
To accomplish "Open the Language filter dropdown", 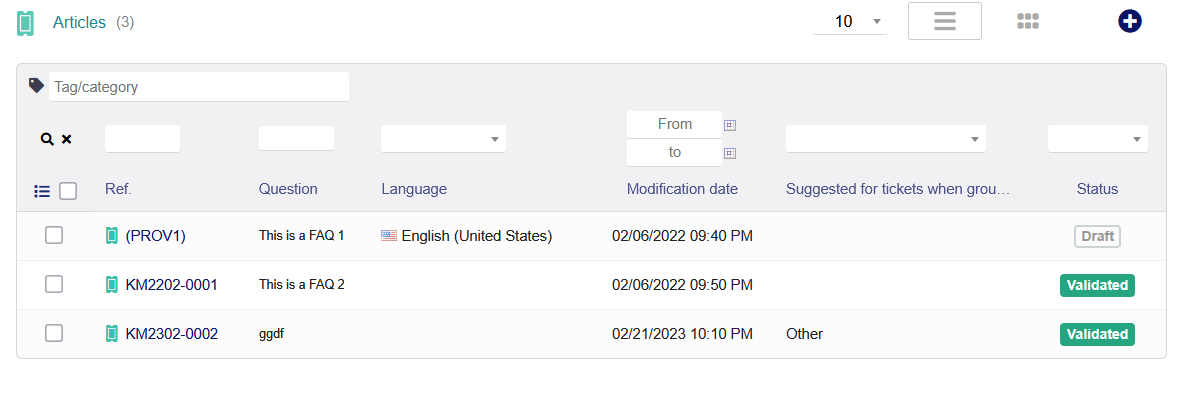I will click(x=443, y=139).
